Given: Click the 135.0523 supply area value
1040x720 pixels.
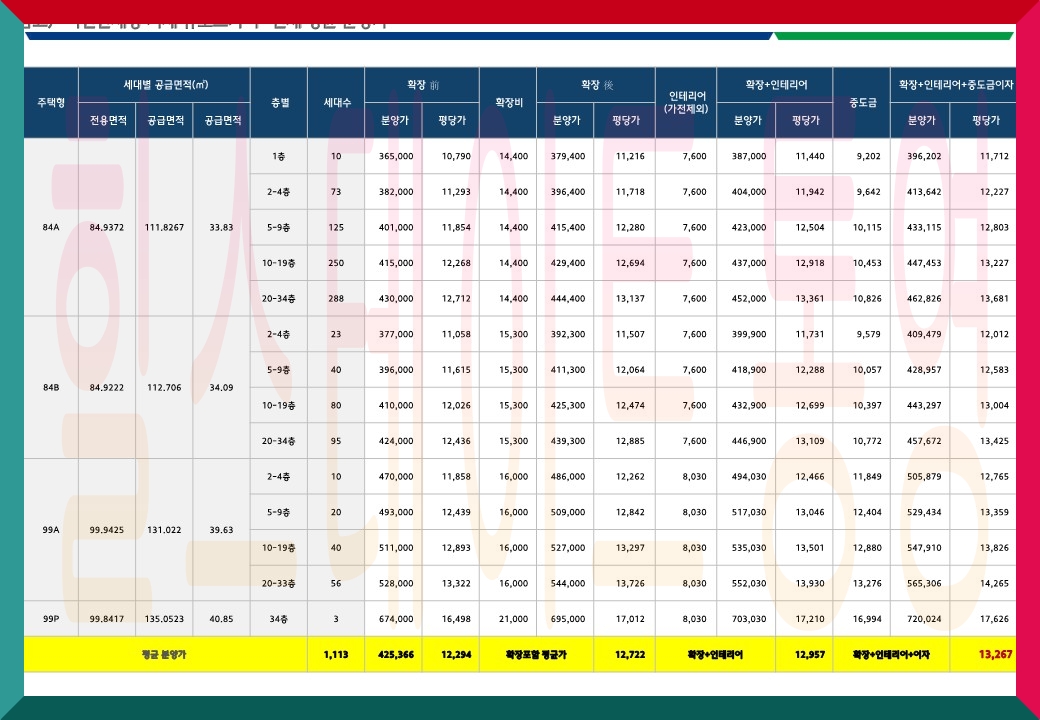Looking at the screenshot, I should coord(164,619).
